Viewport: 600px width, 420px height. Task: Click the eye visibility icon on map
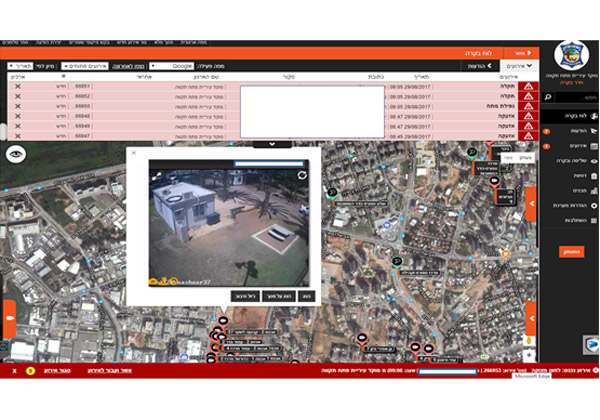click(15, 154)
